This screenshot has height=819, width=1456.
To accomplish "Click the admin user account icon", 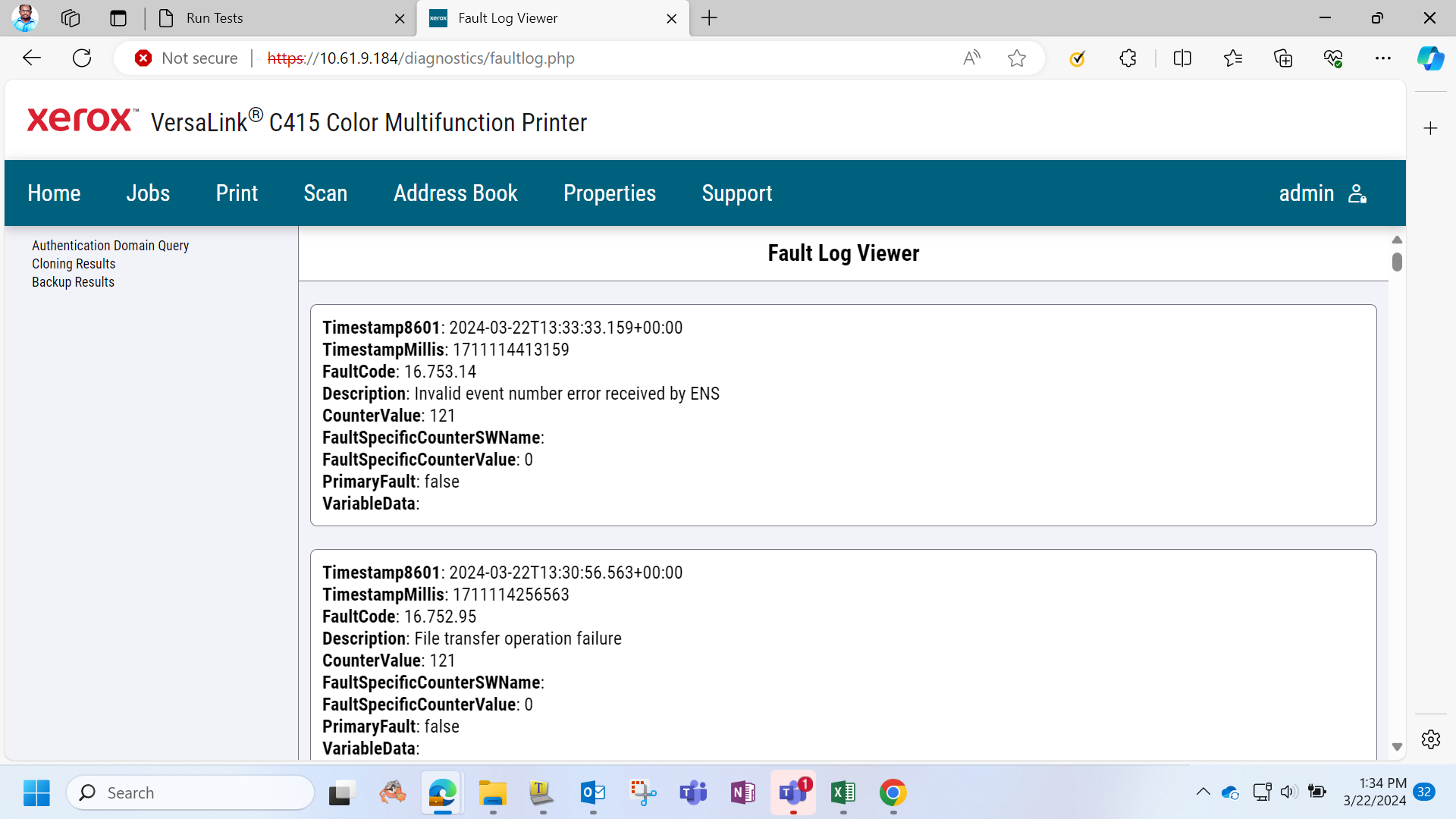I will [x=1357, y=193].
